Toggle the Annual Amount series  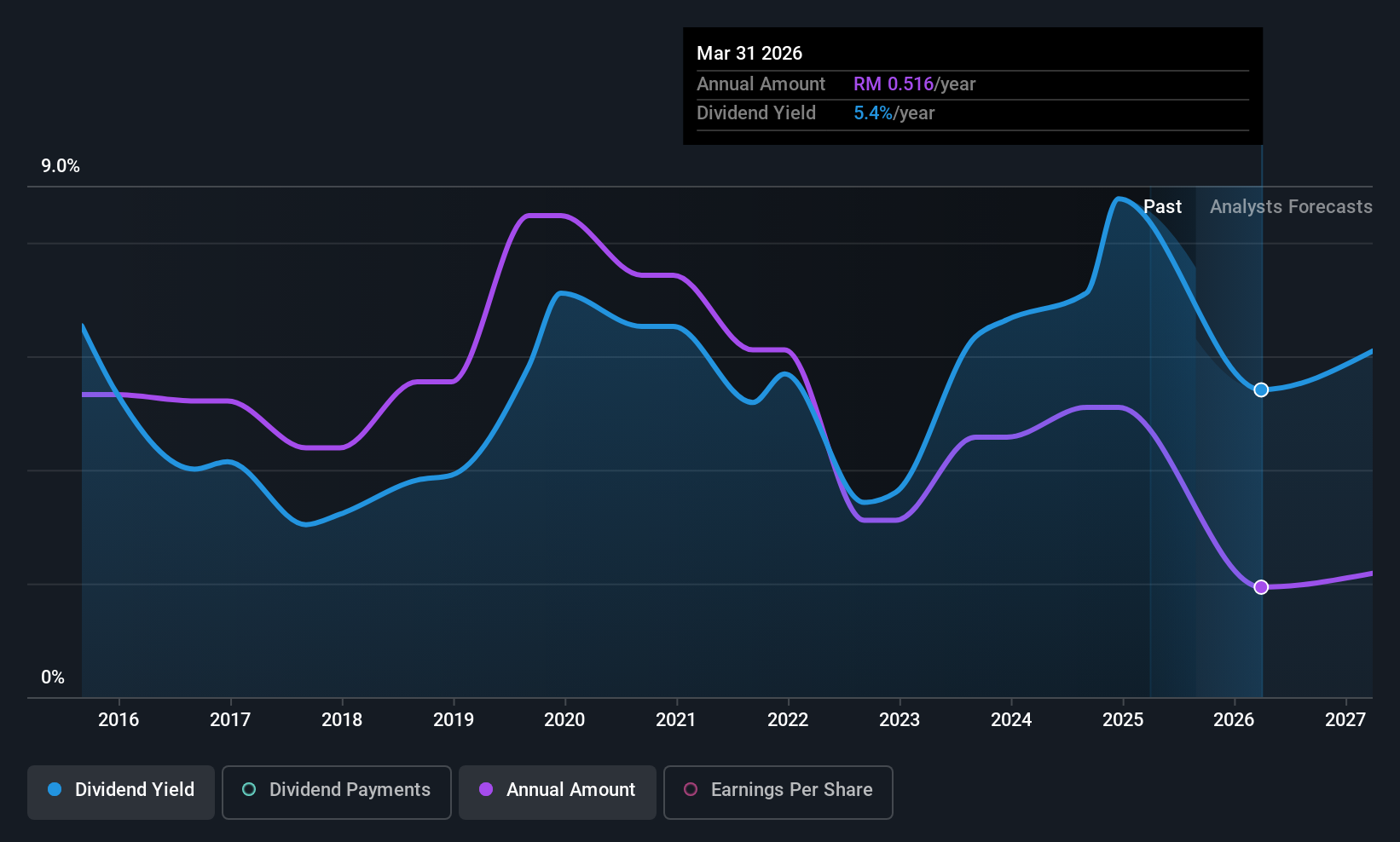coord(558,793)
